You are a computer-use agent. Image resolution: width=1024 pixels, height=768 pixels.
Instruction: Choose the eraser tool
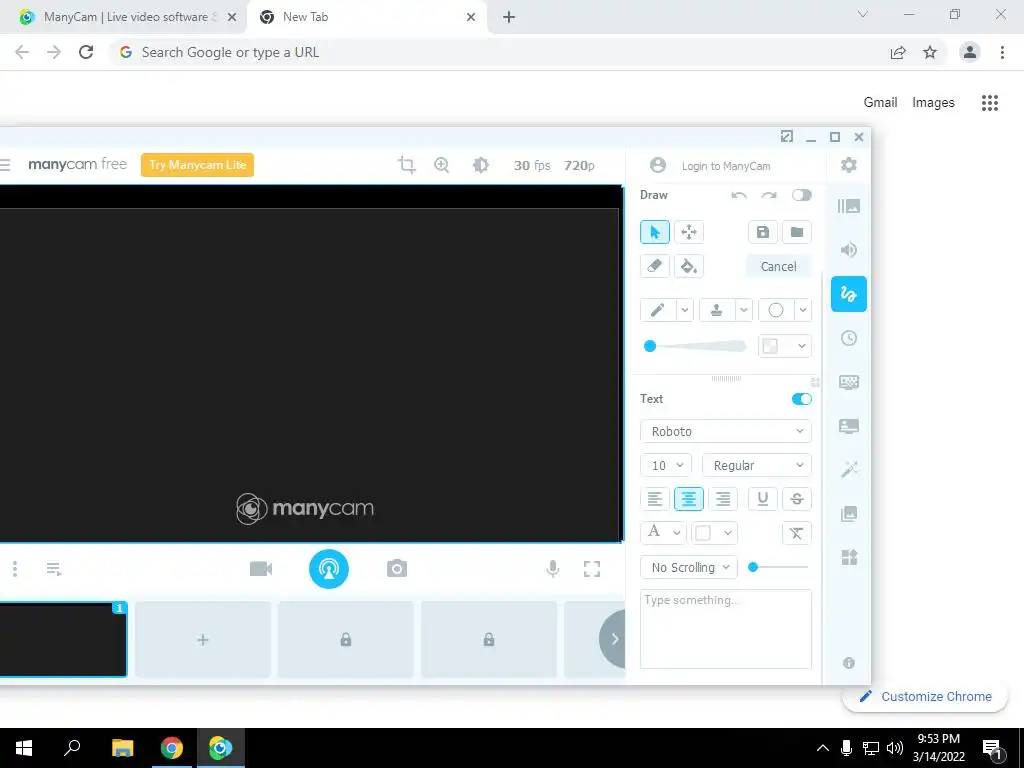(654, 266)
